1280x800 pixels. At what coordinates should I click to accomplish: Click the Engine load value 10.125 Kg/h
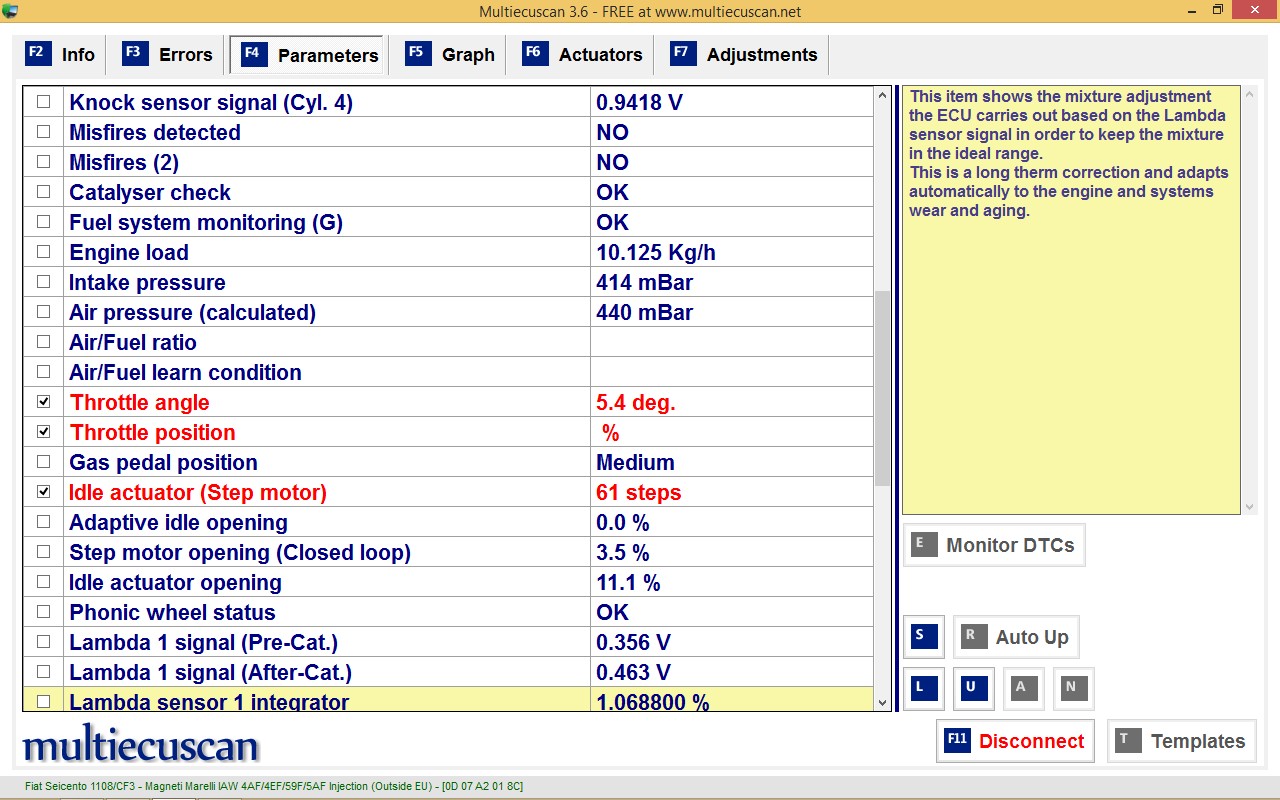[656, 252]
